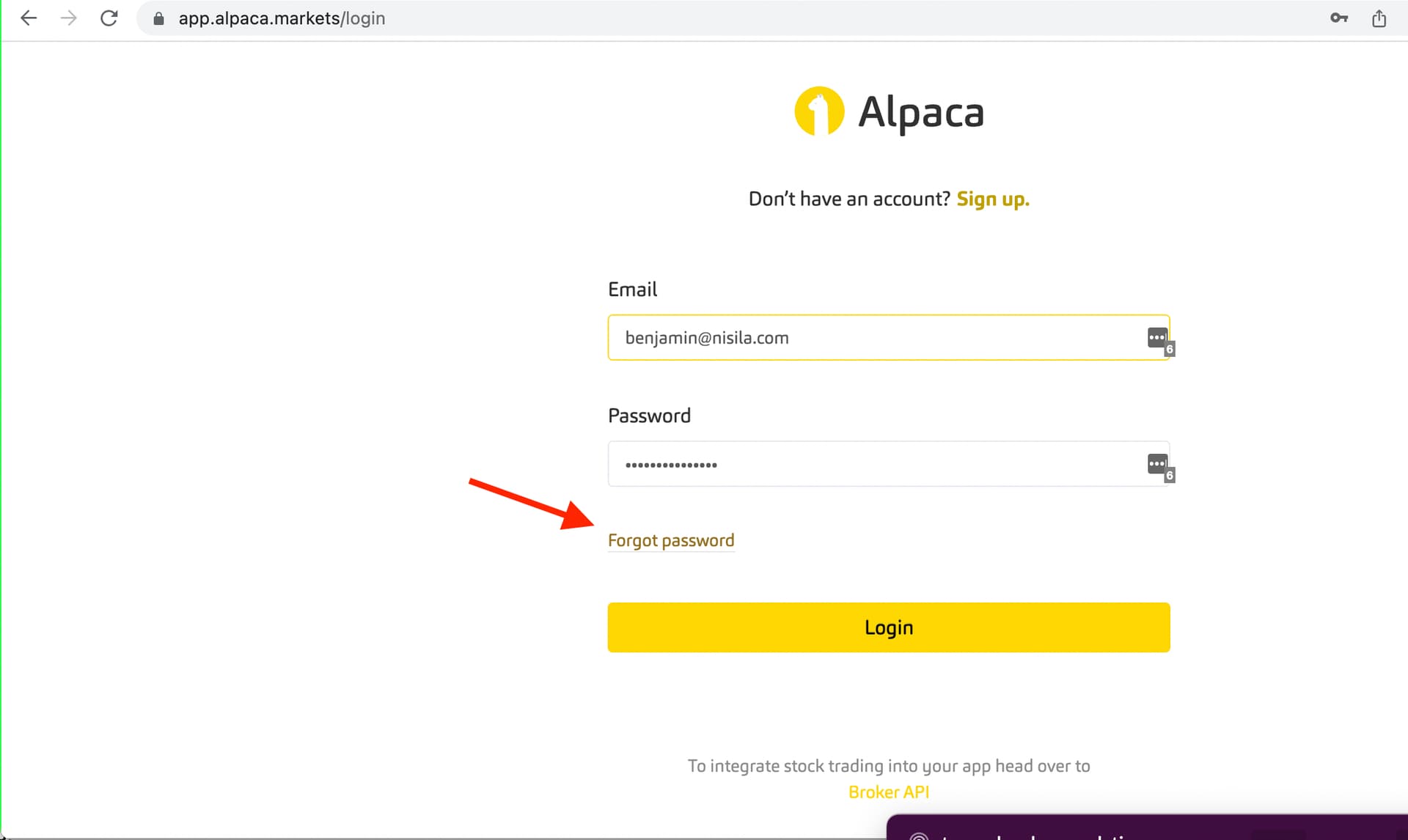Click the Email field label

632,290
